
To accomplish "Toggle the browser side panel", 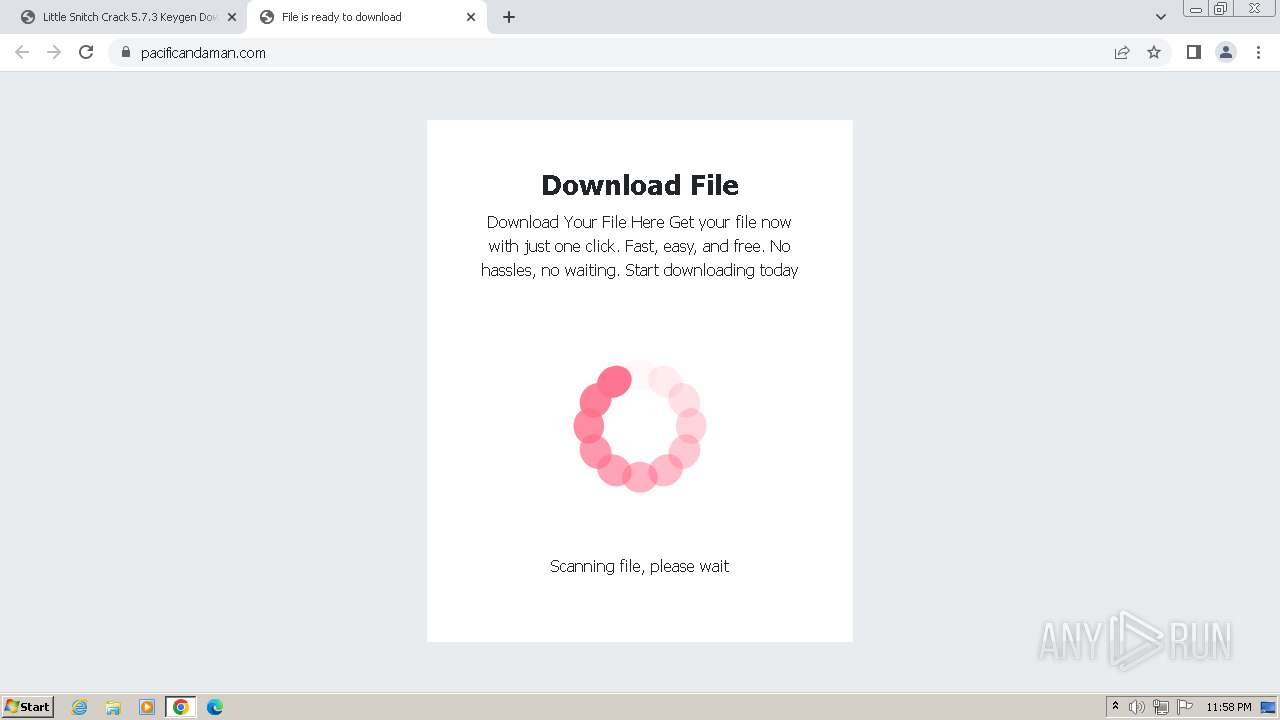I will point(1193,52).
